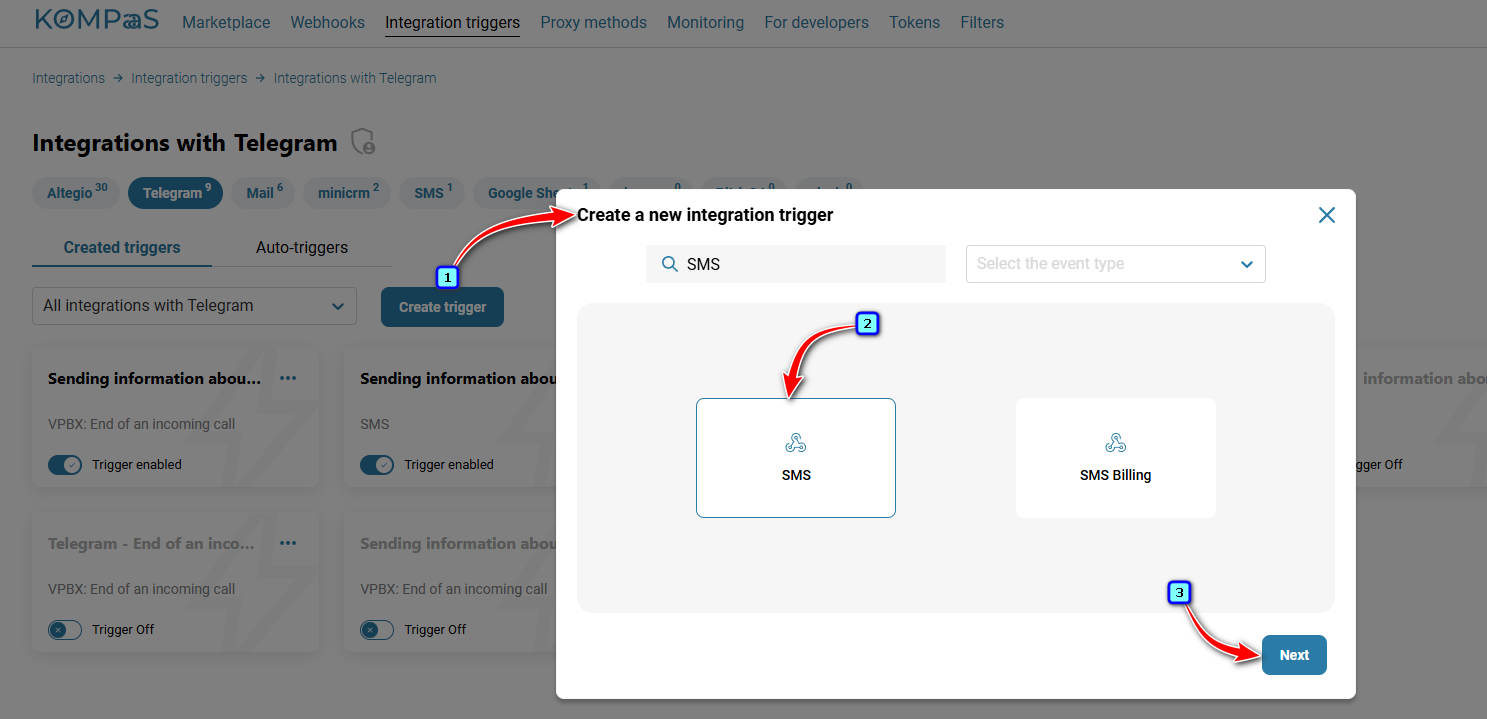Screen dimensions: 1487x719
Task: Close the new integration trigger dialog
Action: click(x=1326, y=215)
